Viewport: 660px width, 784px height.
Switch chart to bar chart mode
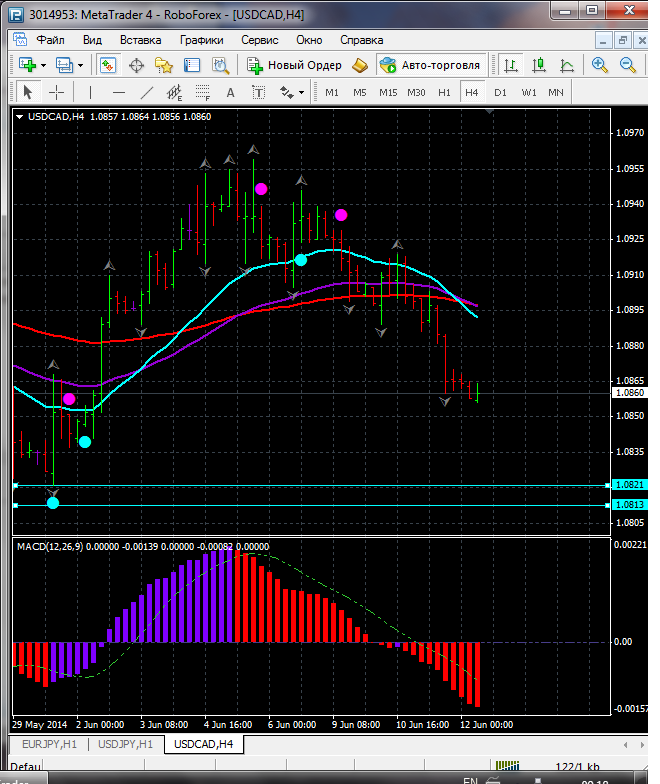511,65
